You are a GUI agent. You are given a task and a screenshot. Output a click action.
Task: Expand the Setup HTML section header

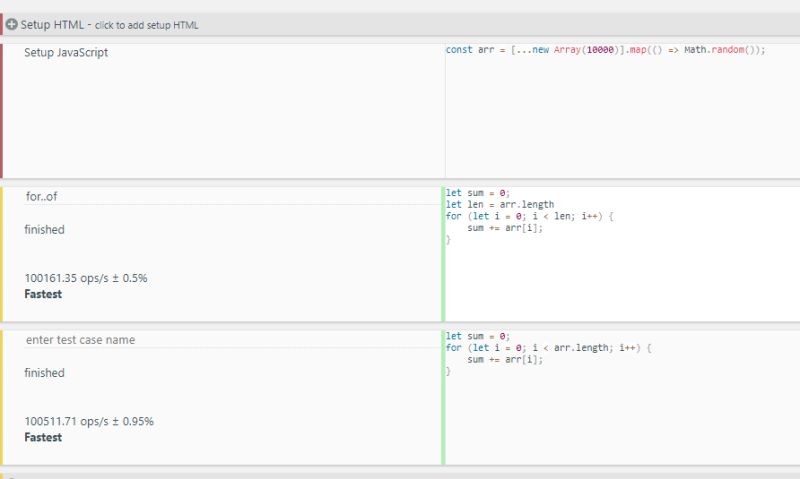tap(400, 24)
